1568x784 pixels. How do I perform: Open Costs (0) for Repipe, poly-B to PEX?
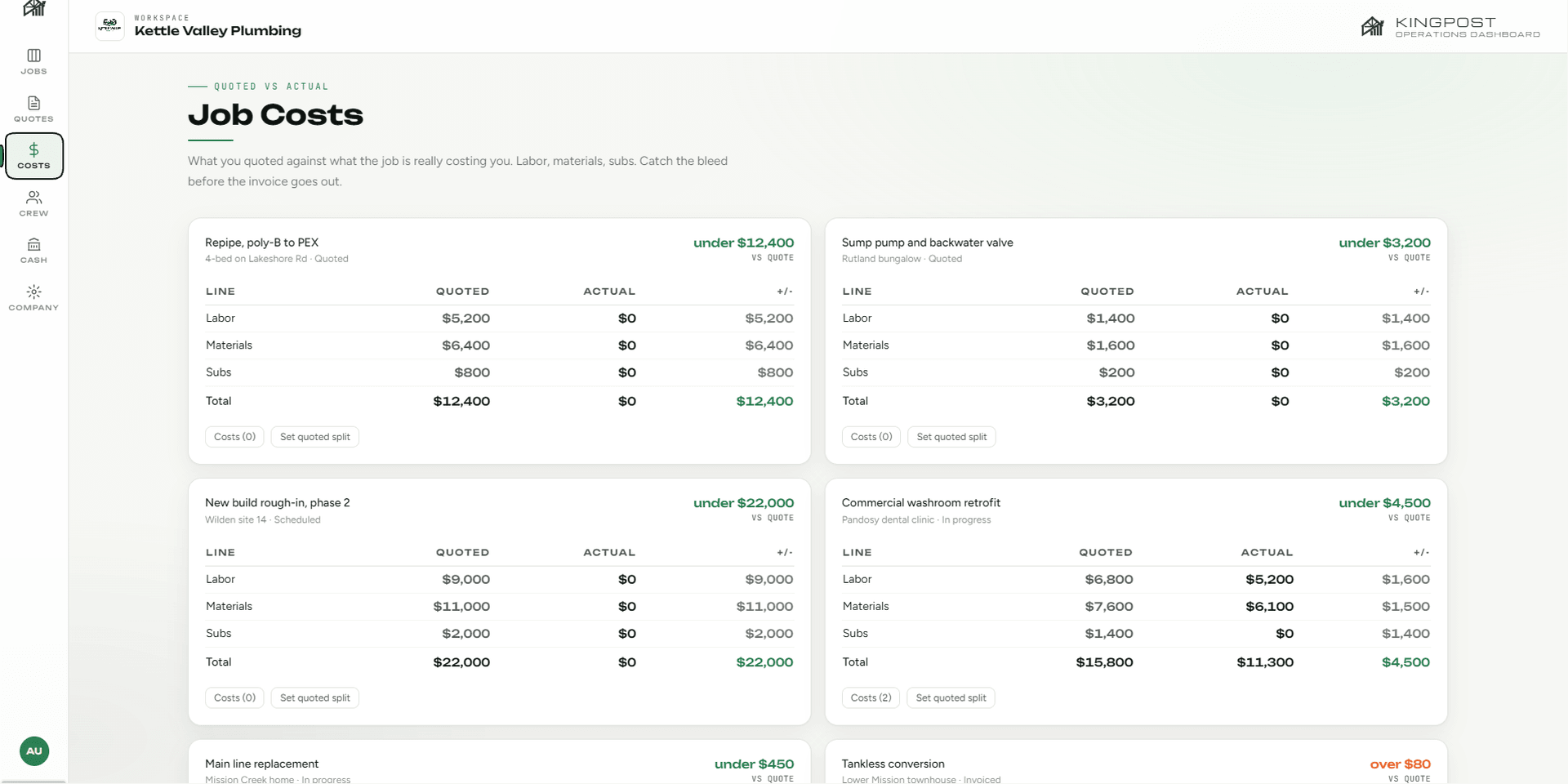coord(234,437)
